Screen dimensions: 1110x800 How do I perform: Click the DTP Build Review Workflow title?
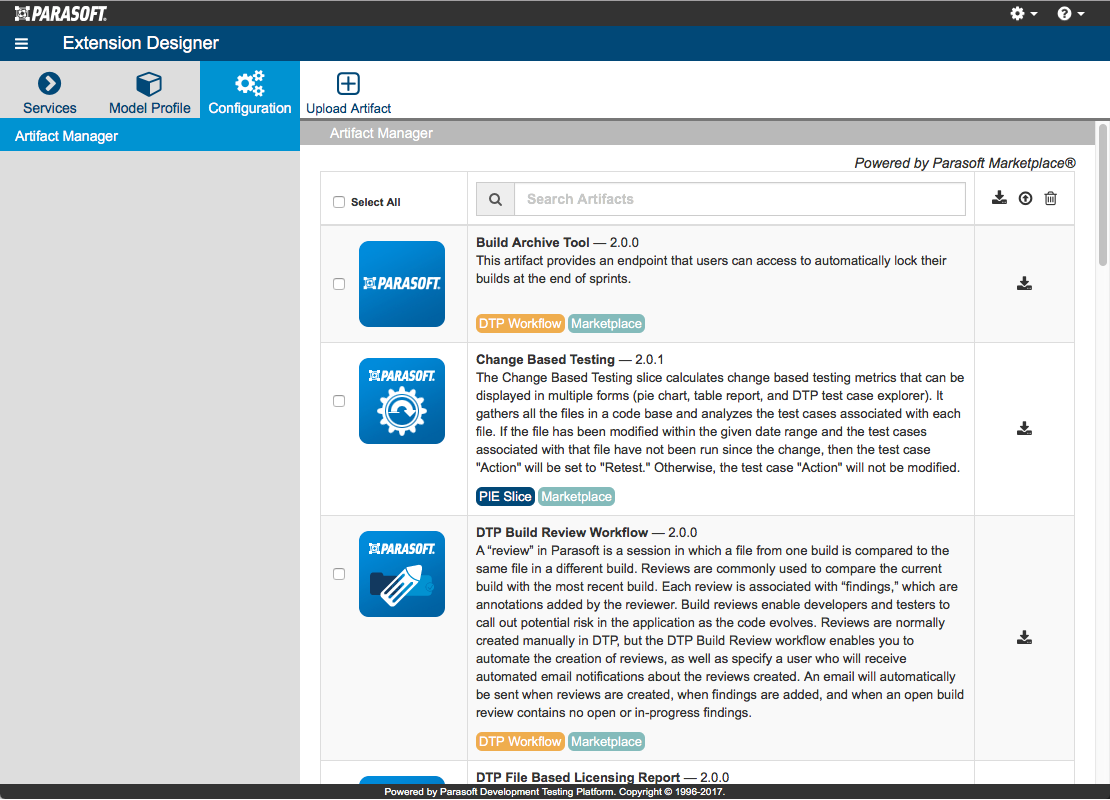point(562,533)
